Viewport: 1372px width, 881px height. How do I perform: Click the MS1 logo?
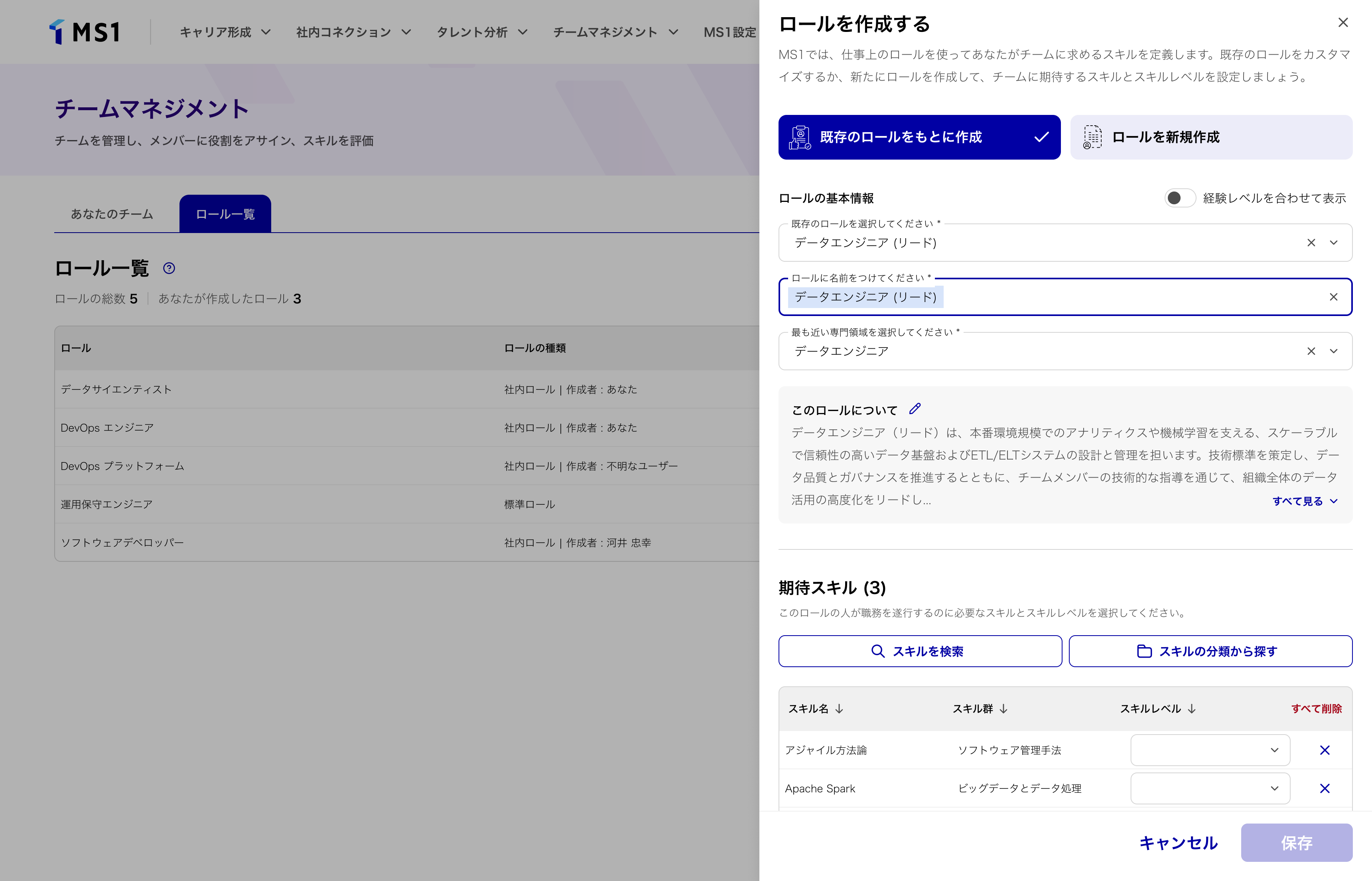tap(85, 32)
